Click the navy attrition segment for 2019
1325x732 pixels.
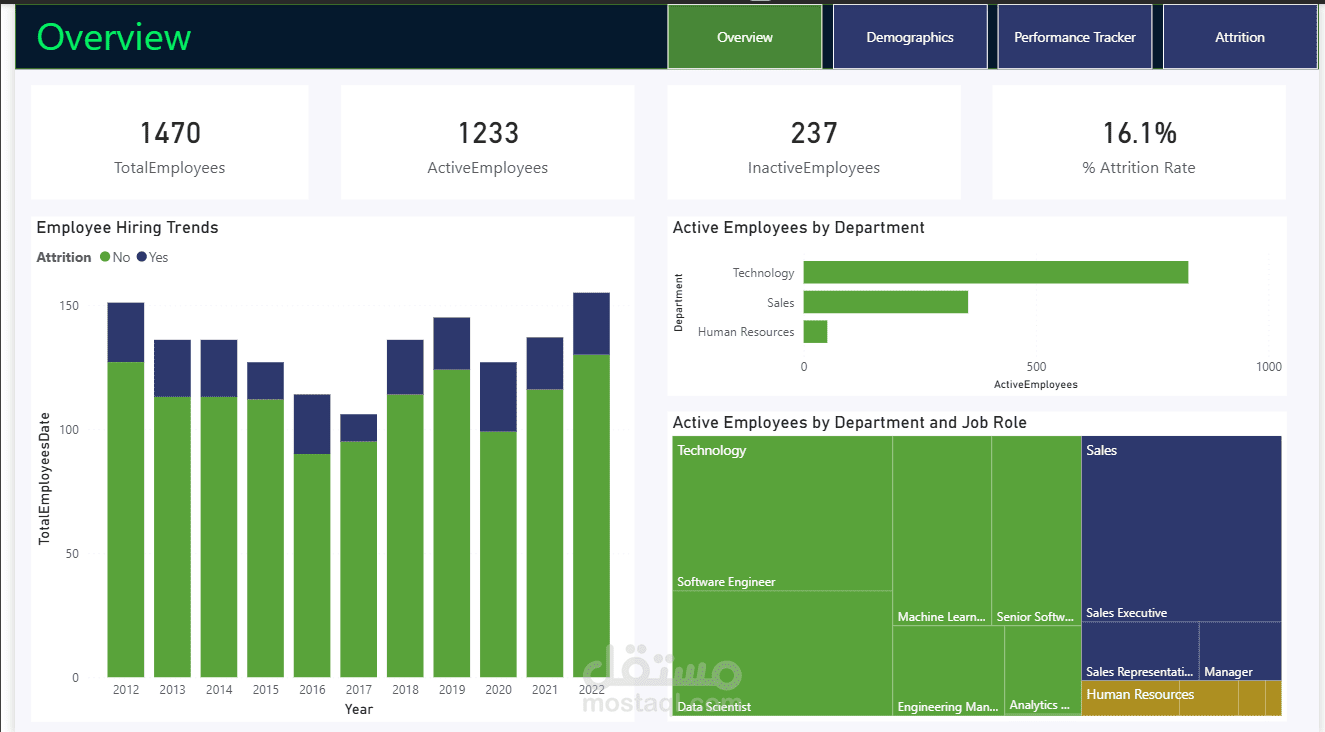pos(452,343)
